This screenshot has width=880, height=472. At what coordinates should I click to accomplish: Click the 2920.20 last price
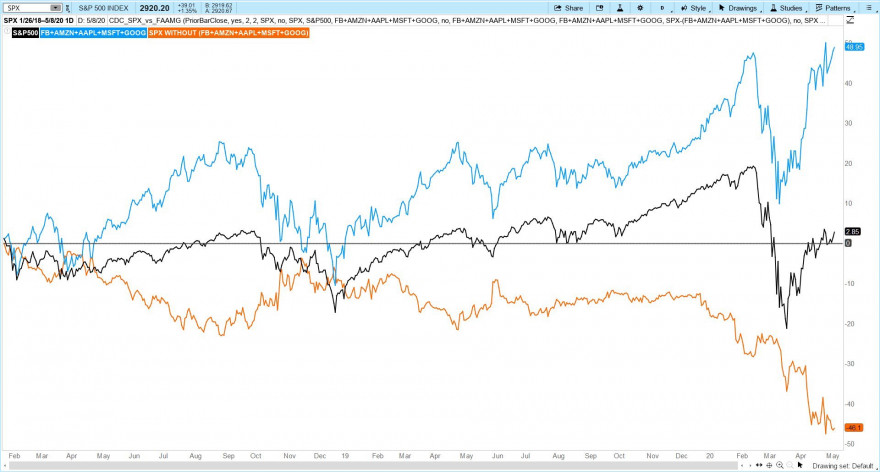tap(154, 8)
